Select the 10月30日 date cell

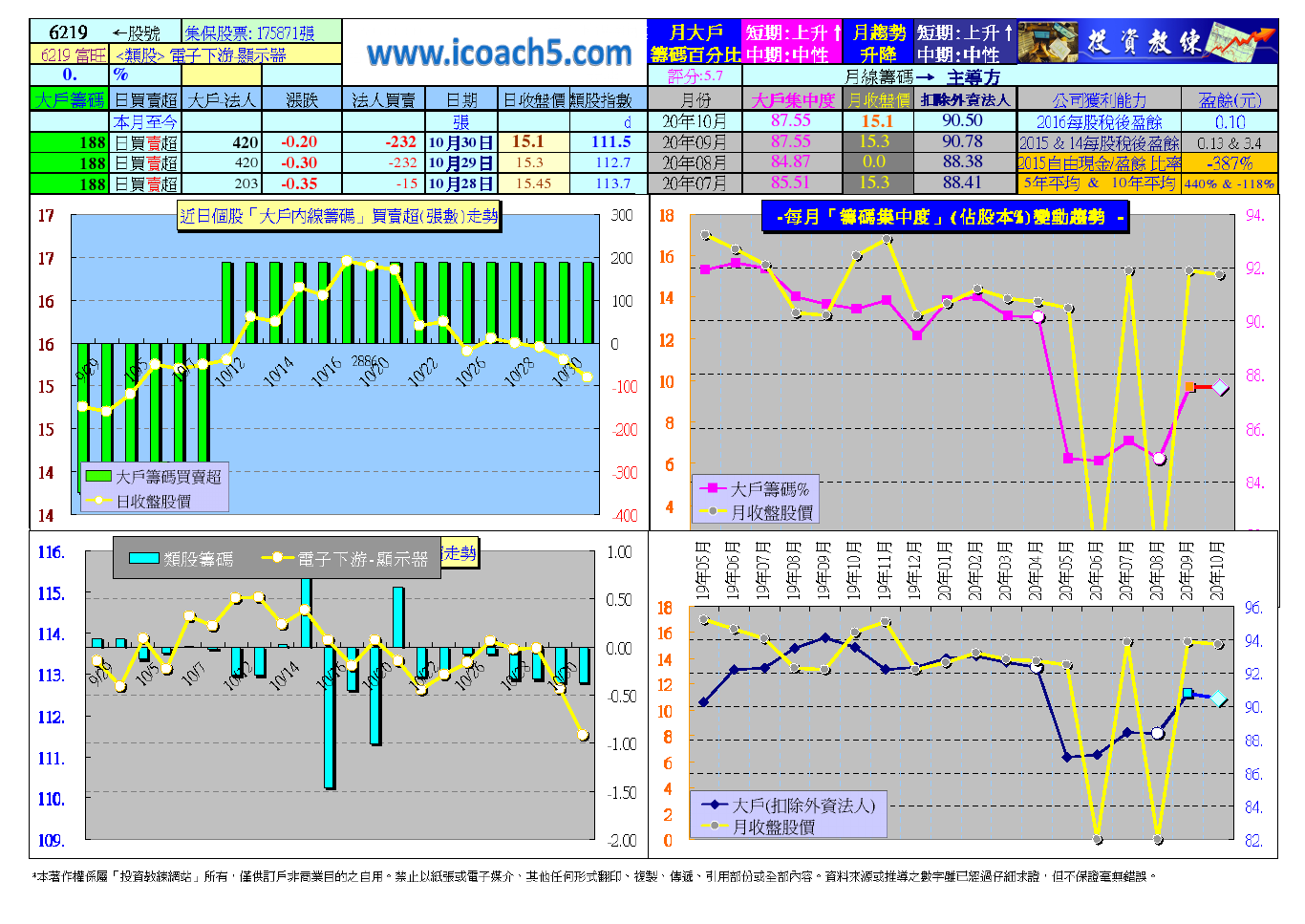pyautogui.click(x=460, y=142)
